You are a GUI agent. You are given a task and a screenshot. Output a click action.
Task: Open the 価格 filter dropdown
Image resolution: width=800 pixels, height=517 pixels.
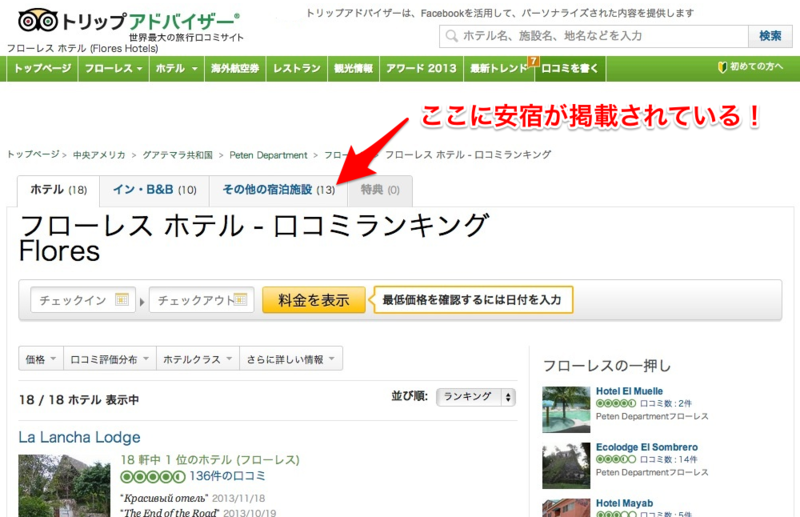point(41,359)
